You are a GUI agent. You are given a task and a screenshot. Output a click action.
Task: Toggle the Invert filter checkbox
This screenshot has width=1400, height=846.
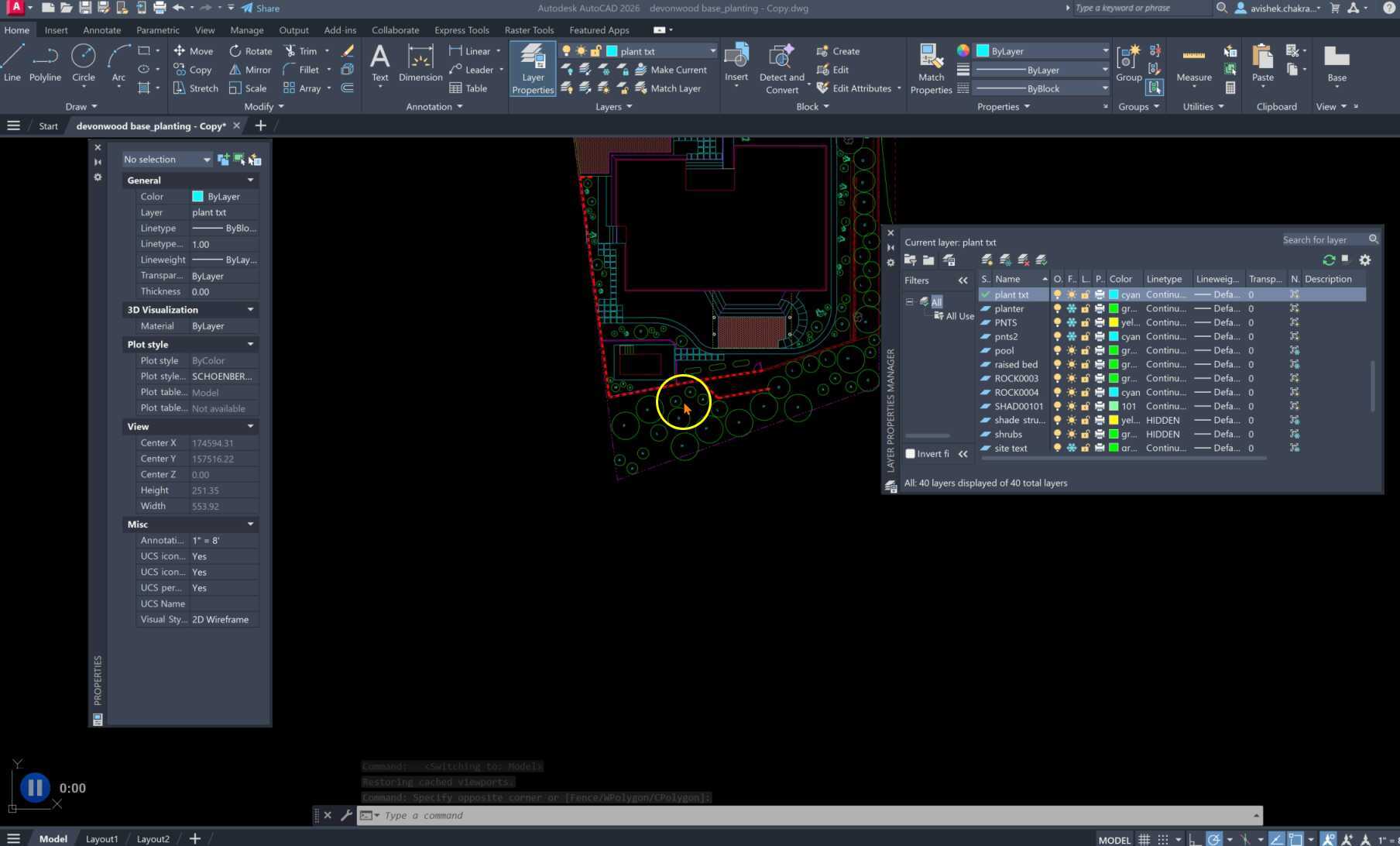point(911,454)
